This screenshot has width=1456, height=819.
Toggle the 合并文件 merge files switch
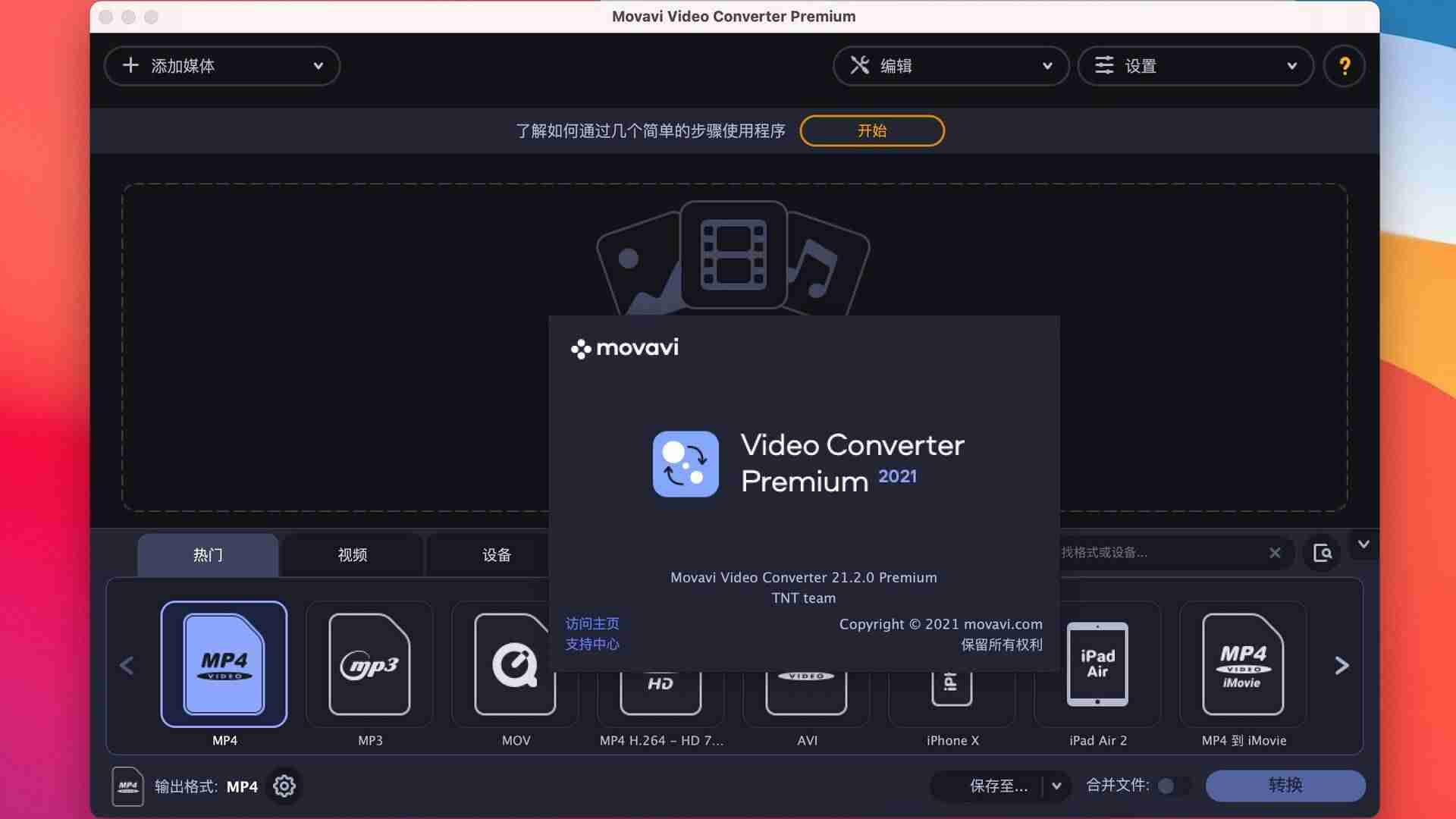pyautogui.click(x=1175, y=786)
